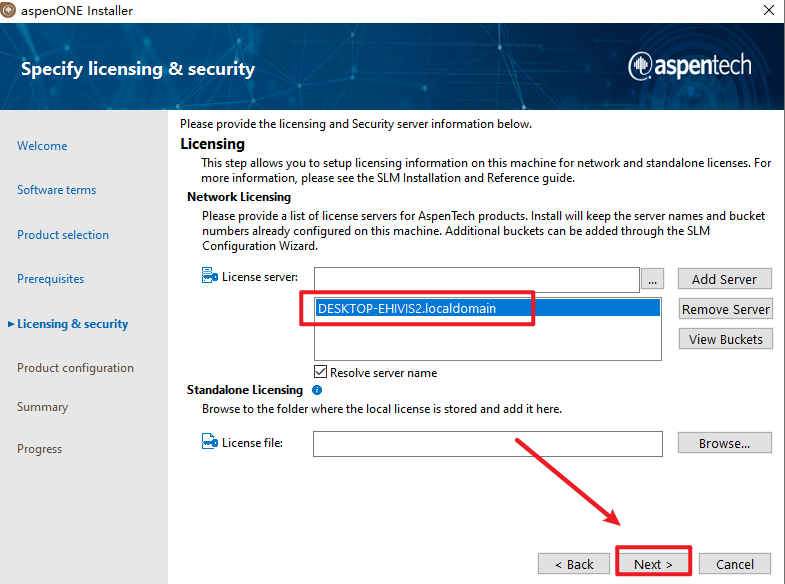Click the ellipsis button beside License server

click(653, 279)
